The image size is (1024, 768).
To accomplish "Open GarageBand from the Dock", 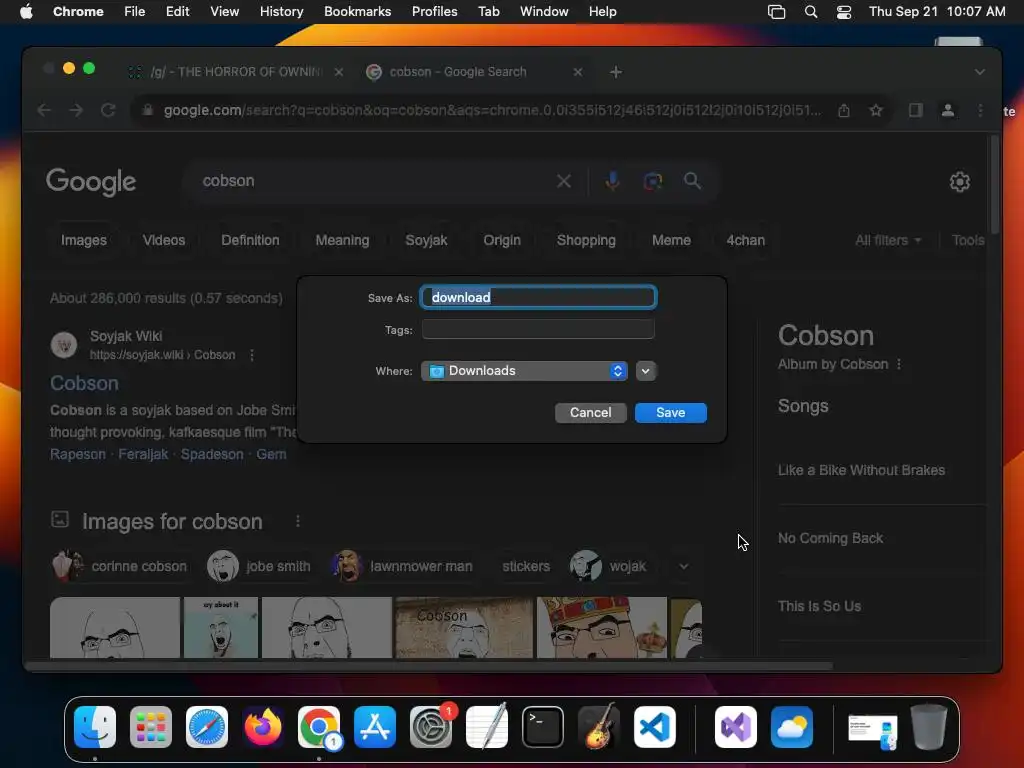I will pos(599,727).
